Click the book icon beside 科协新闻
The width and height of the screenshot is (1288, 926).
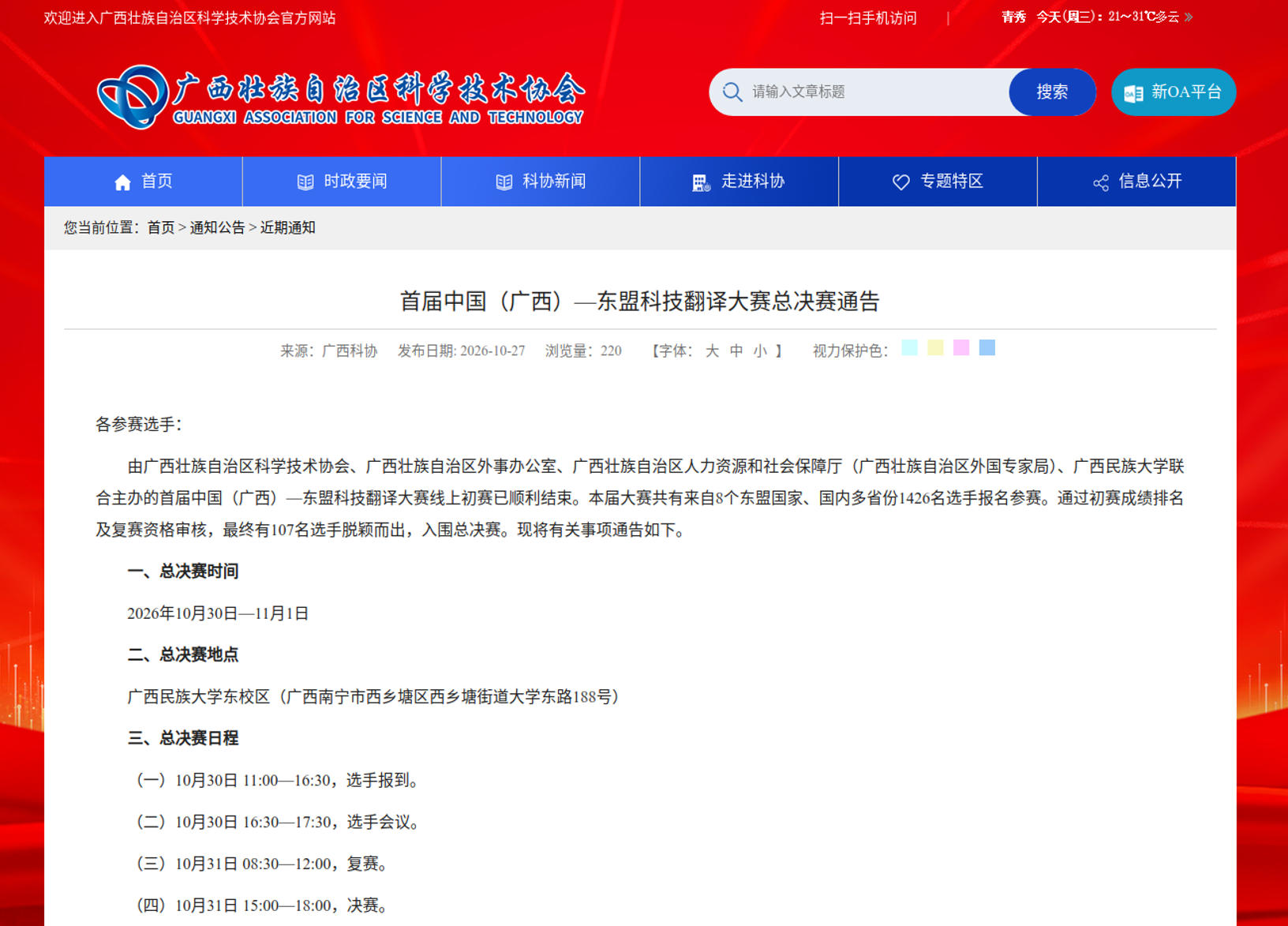[504, 182]
